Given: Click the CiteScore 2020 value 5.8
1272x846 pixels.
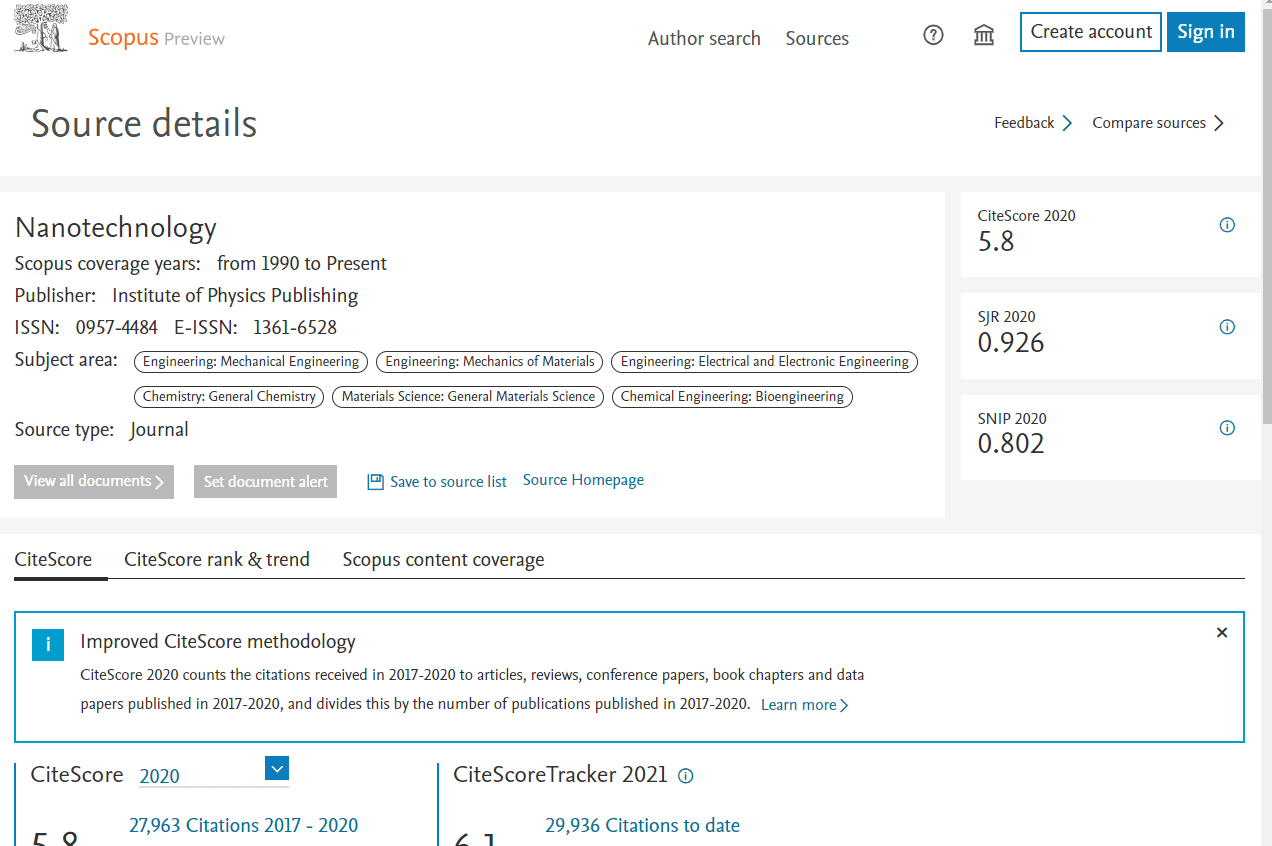Looking at the screenshot, I should (996, 241).
